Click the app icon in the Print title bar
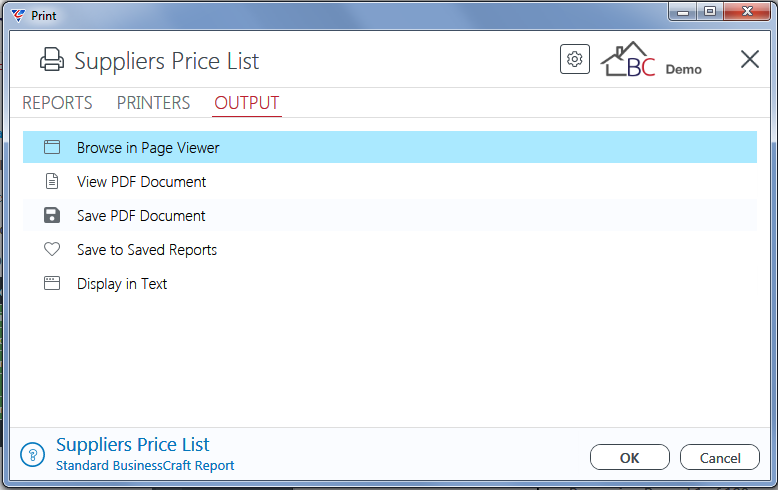Viewport: 778px width, 490px height. click(18, 15)
